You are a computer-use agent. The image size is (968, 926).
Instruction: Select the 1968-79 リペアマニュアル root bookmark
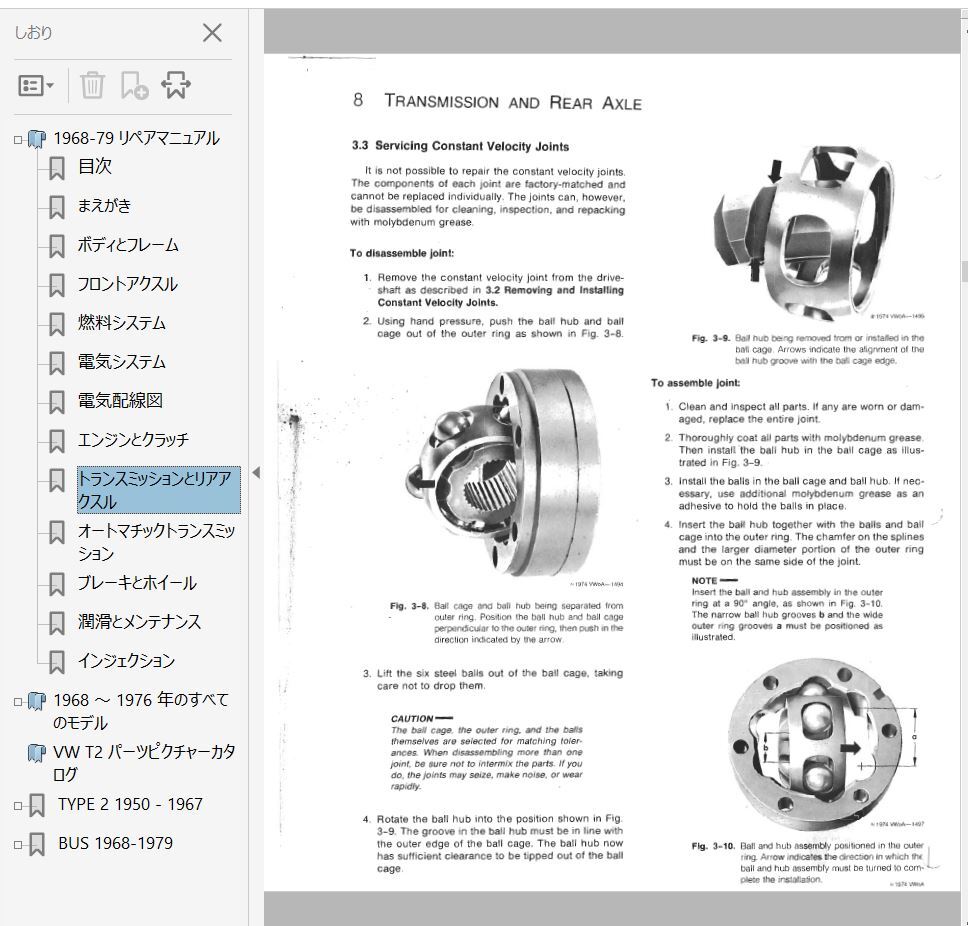click(x=136, y=138)
